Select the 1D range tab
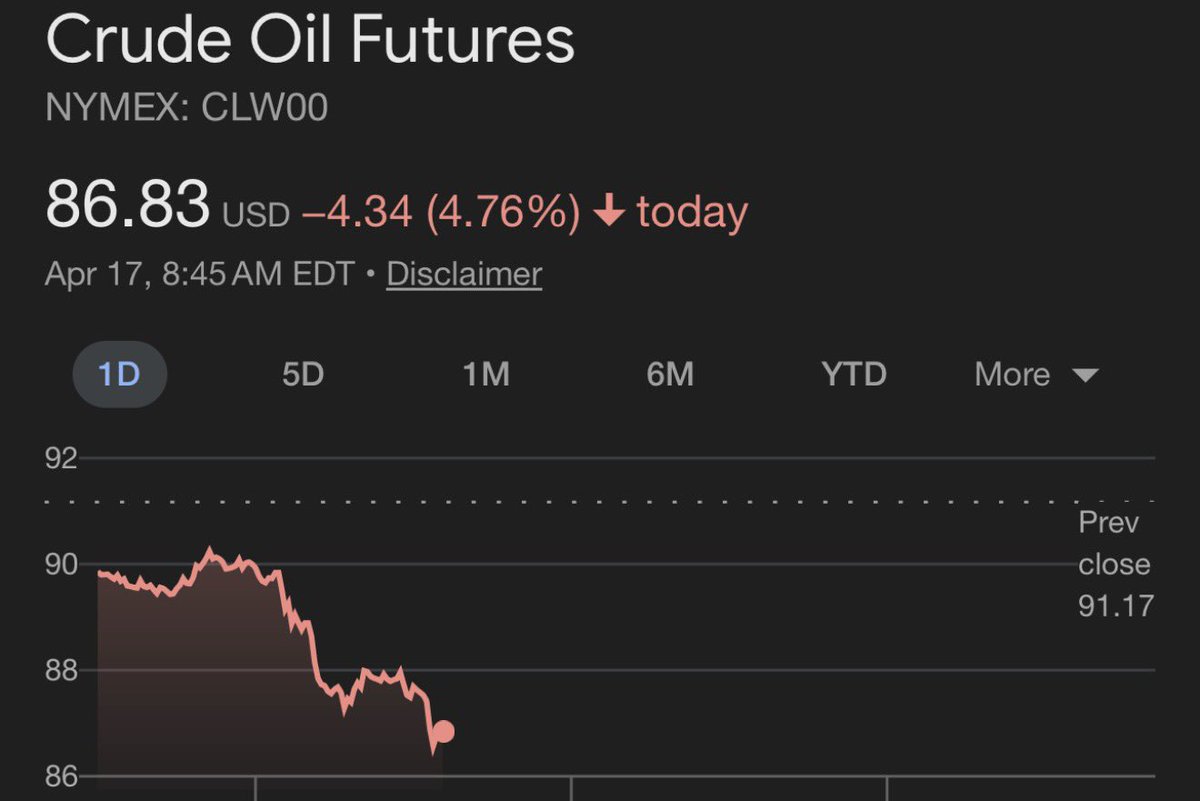This screenshot has height=801, width=1200. pos(119,374)
